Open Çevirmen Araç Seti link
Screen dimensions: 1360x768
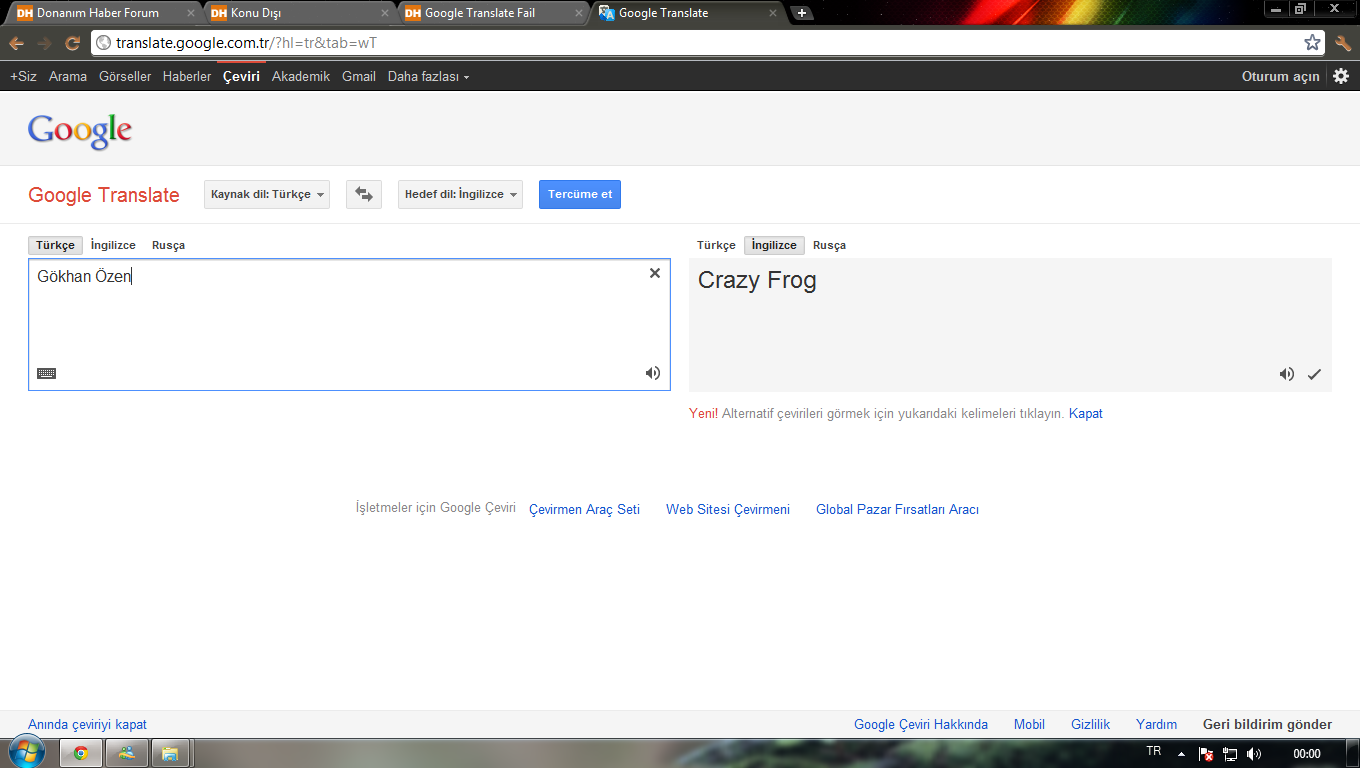point(584,509)
